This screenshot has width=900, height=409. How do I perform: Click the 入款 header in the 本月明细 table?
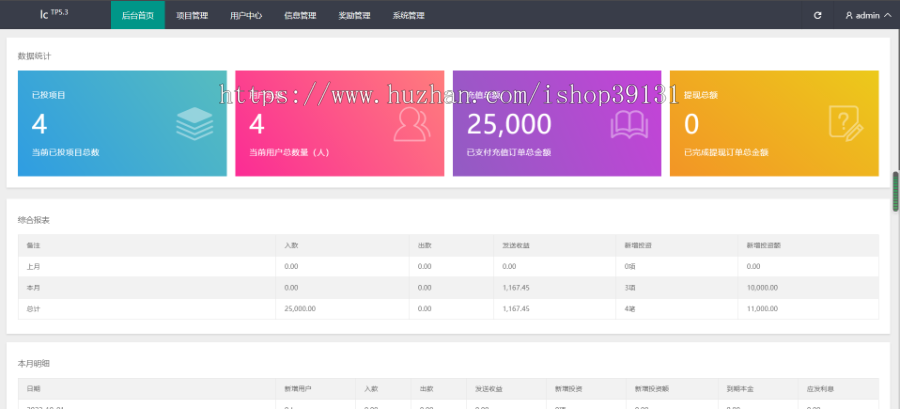(x=371, y=389)
